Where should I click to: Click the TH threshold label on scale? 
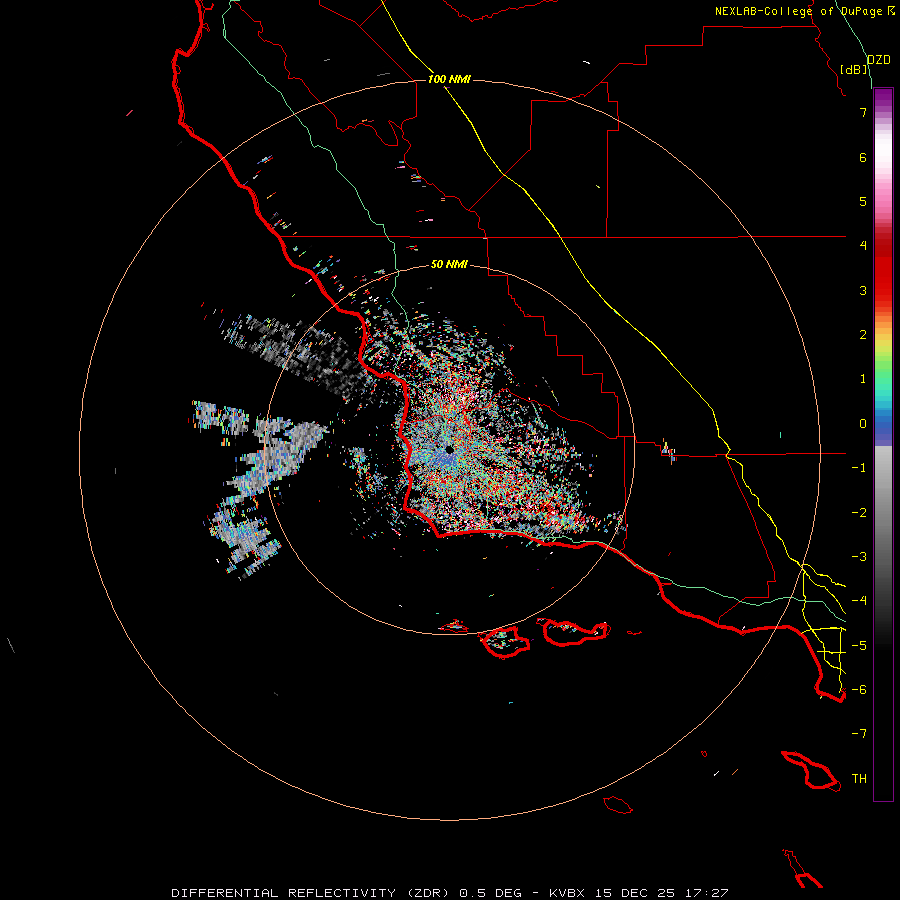(859, 779)
